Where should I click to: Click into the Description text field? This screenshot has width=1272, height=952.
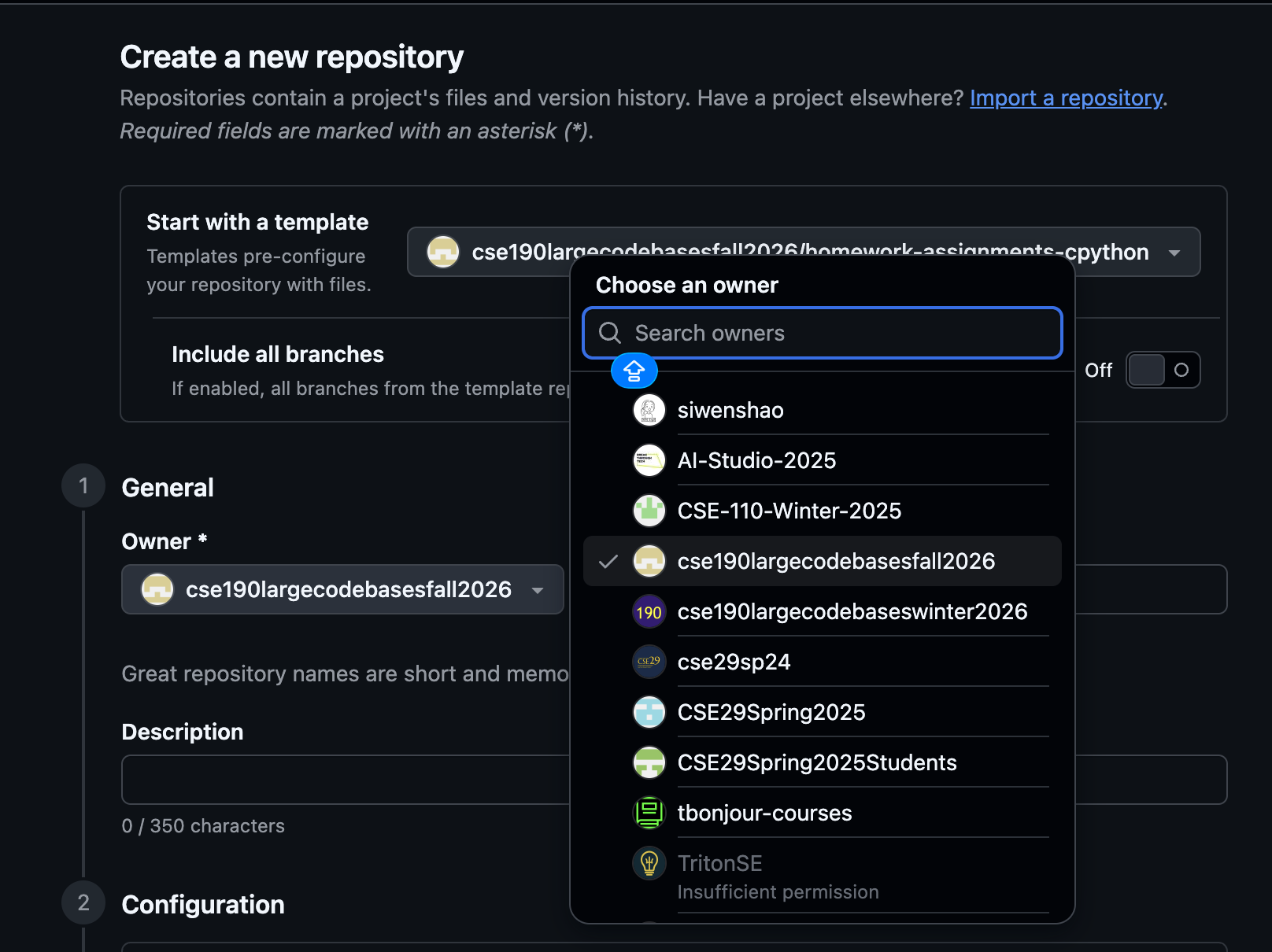[x=346, y=780]
